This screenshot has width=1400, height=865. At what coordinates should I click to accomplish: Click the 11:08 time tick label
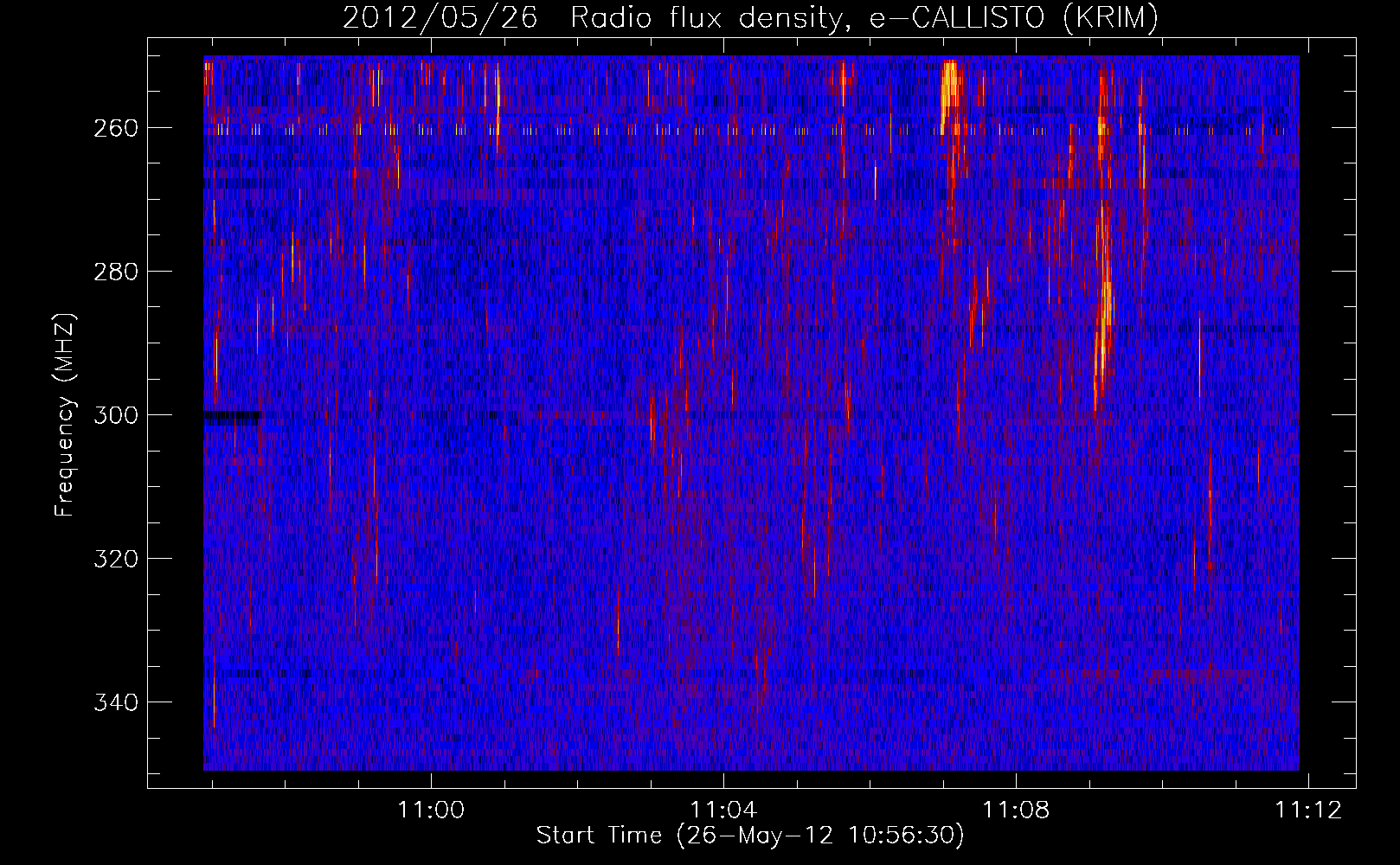pos(1016,810)
